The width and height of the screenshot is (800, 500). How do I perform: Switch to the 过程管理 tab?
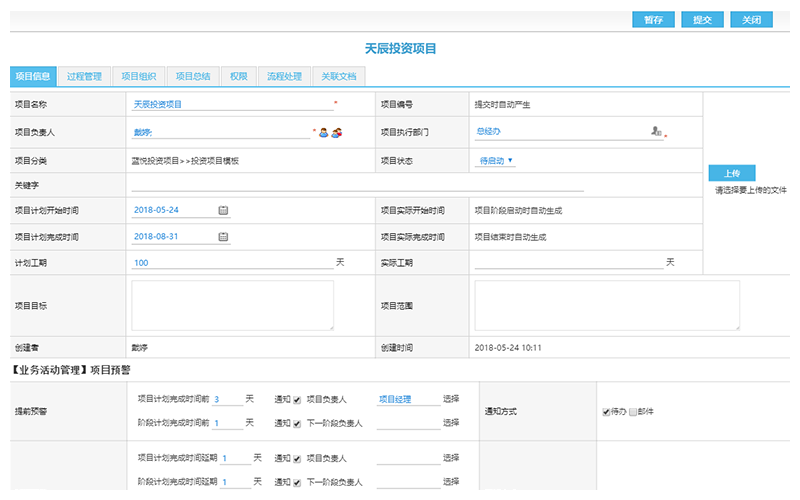pos(84,76)
